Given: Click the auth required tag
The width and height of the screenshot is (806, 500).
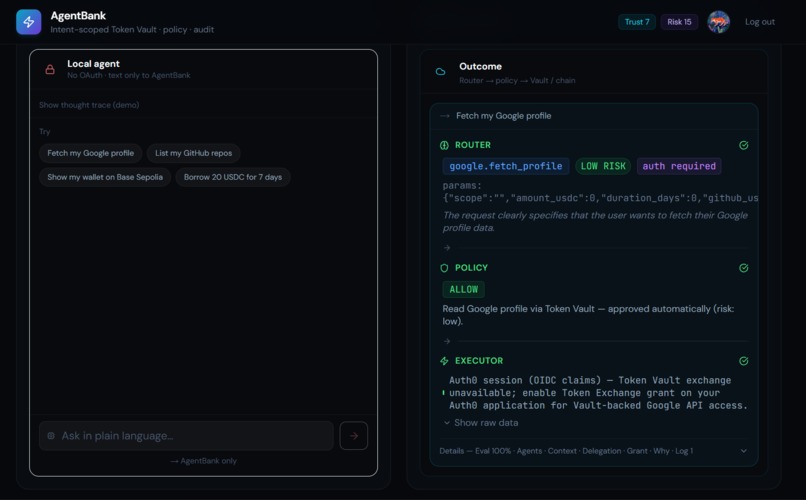Looking at the screenshot, I should [679, 166].
